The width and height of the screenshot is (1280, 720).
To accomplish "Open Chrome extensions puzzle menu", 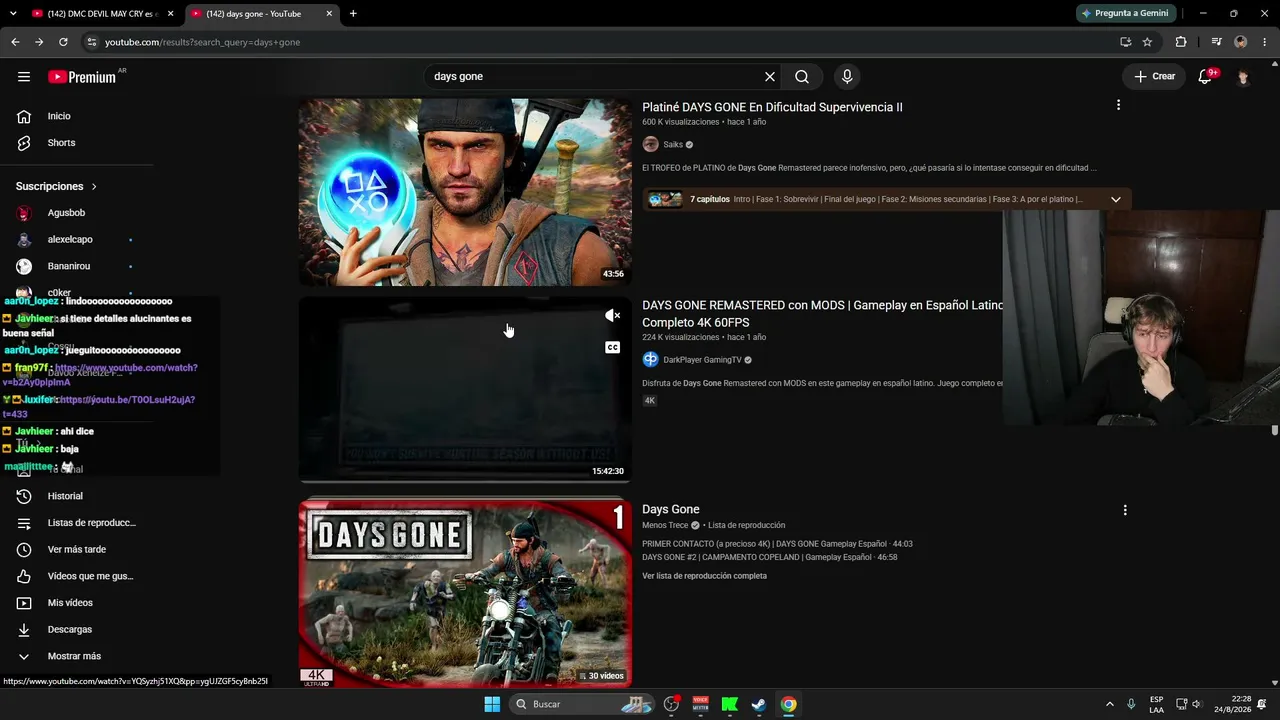I will pyautogui.click(x=1181, y=42).
